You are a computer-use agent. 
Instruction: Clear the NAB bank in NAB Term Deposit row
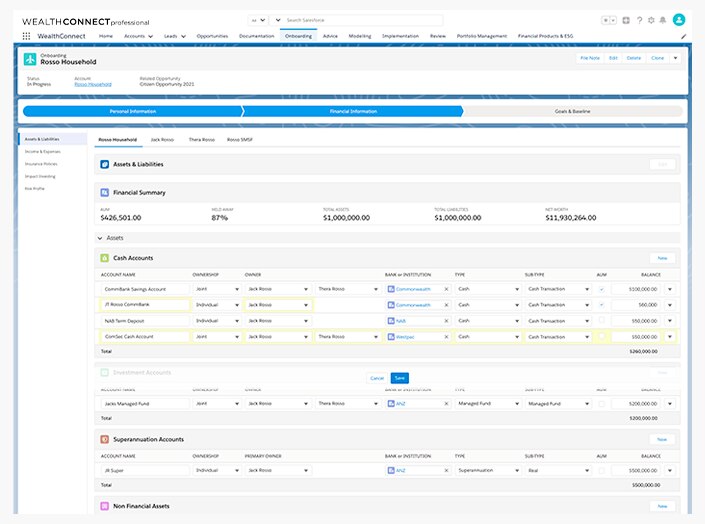coord(446,321)
